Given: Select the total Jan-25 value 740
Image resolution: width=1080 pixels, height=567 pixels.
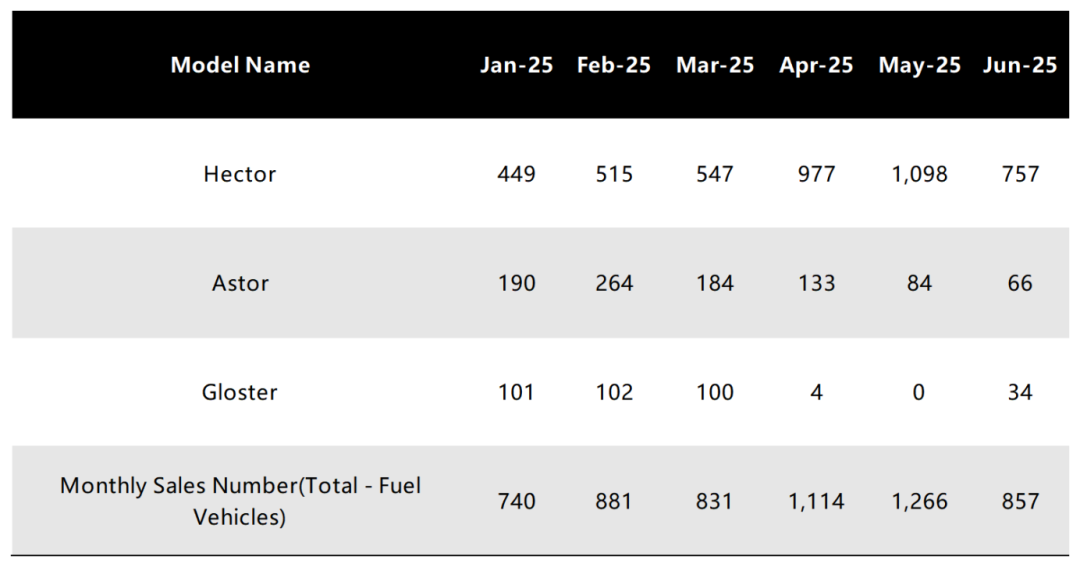Looking at the screenshot, I should click(x=517, y=501).
